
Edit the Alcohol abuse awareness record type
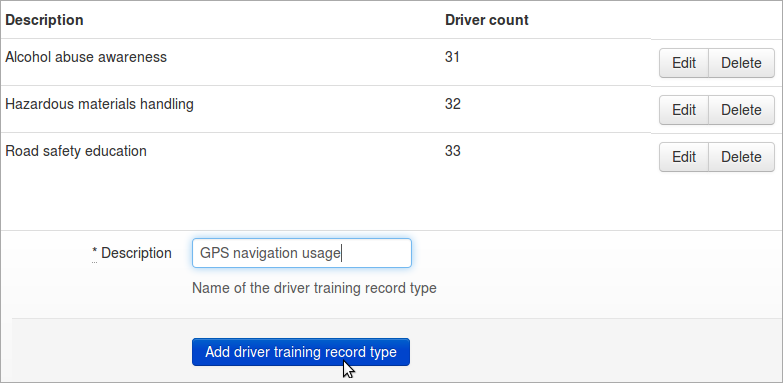pyautogui.click(x=684, y=63)
